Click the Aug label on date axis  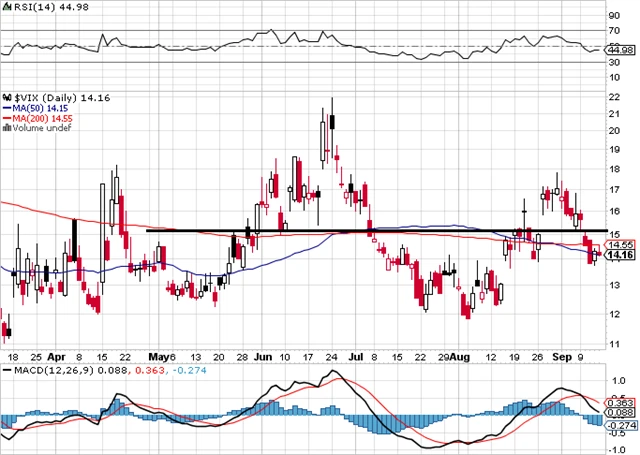click(458, 354)
